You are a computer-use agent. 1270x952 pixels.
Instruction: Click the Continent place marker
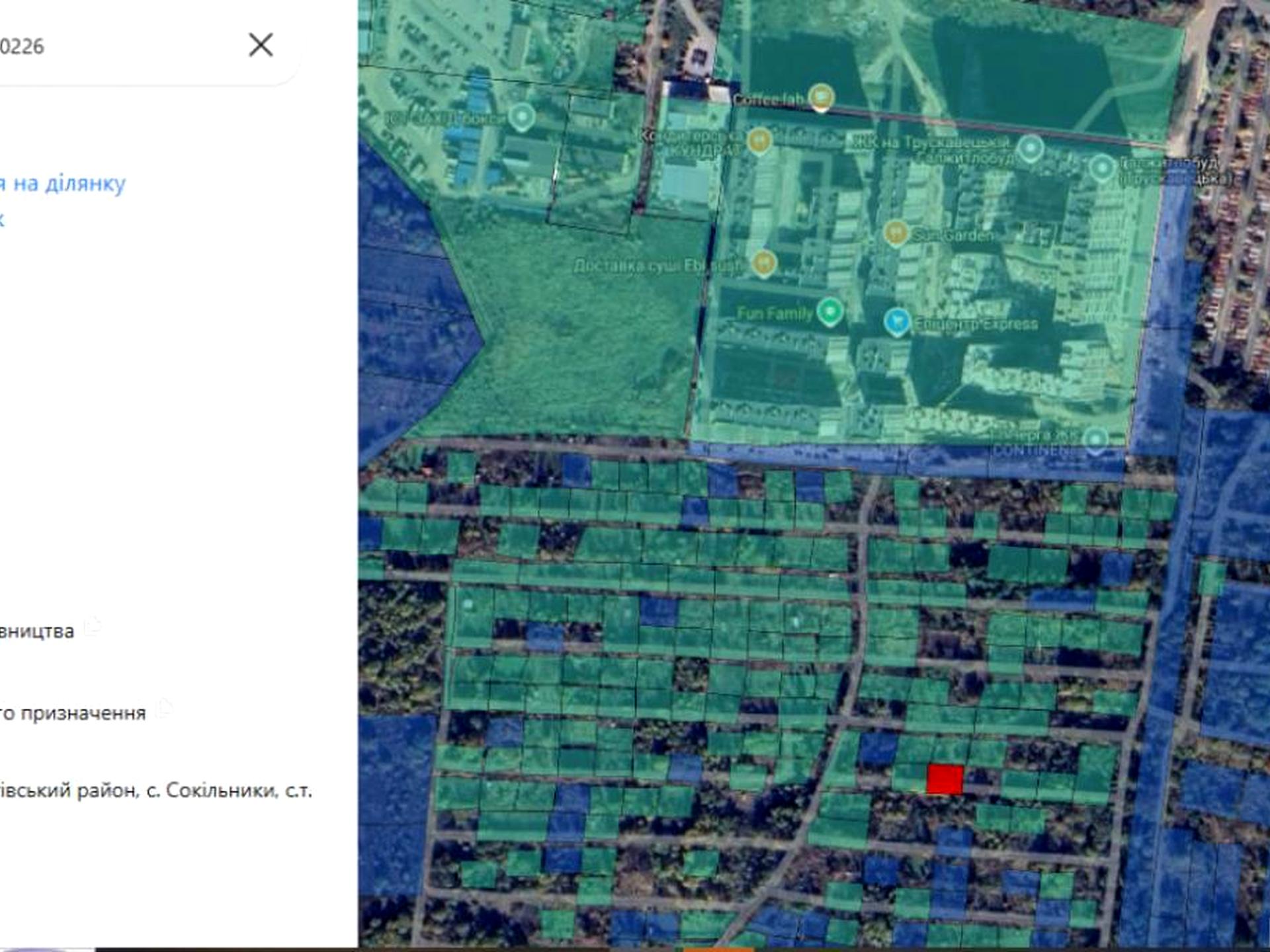(x=1095, y=440)
